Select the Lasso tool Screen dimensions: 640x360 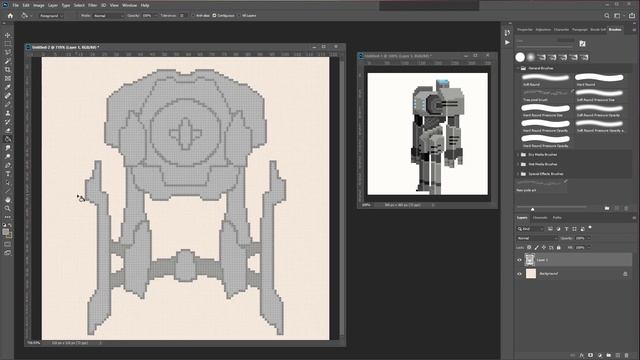[8, 52]
